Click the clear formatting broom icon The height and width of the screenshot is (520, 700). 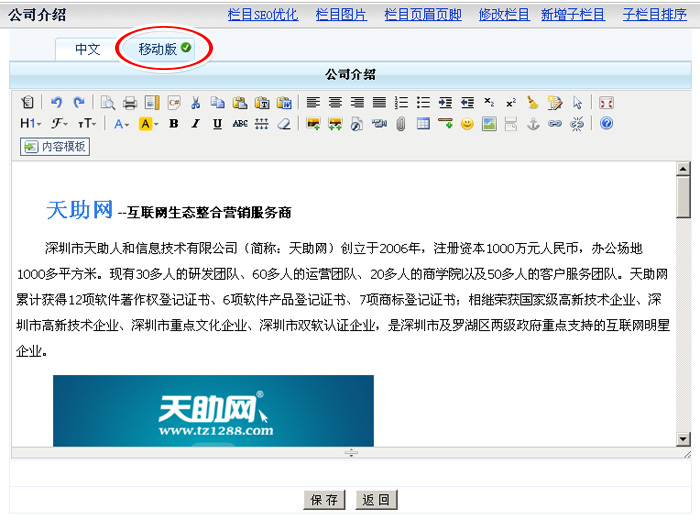pyautogui.click(x=533, y=103)
